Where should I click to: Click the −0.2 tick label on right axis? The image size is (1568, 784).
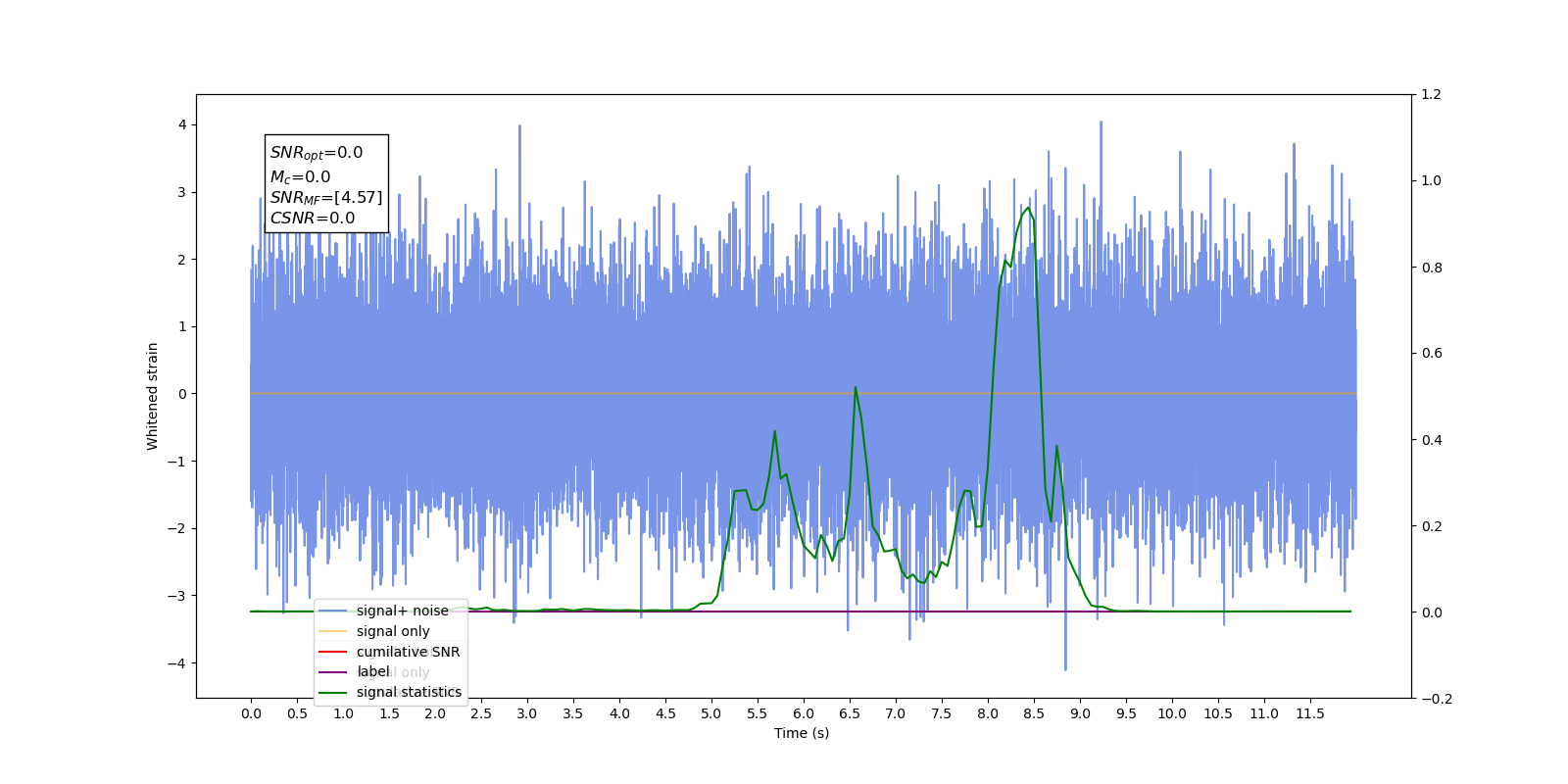pos(1437,699)
